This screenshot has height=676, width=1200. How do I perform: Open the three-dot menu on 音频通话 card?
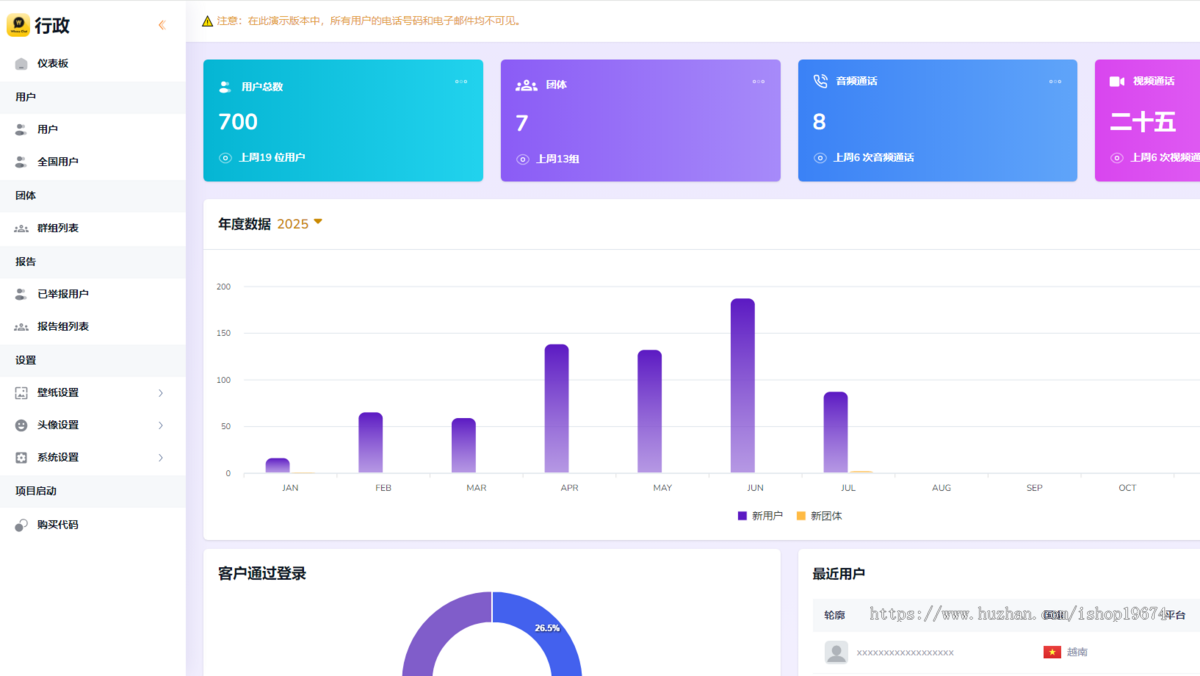1055,82
